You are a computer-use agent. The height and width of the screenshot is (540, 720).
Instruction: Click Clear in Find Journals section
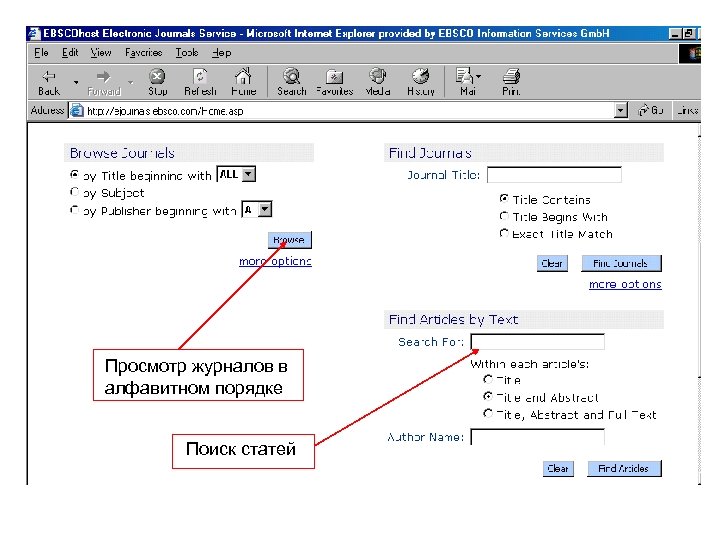(552, 263)
